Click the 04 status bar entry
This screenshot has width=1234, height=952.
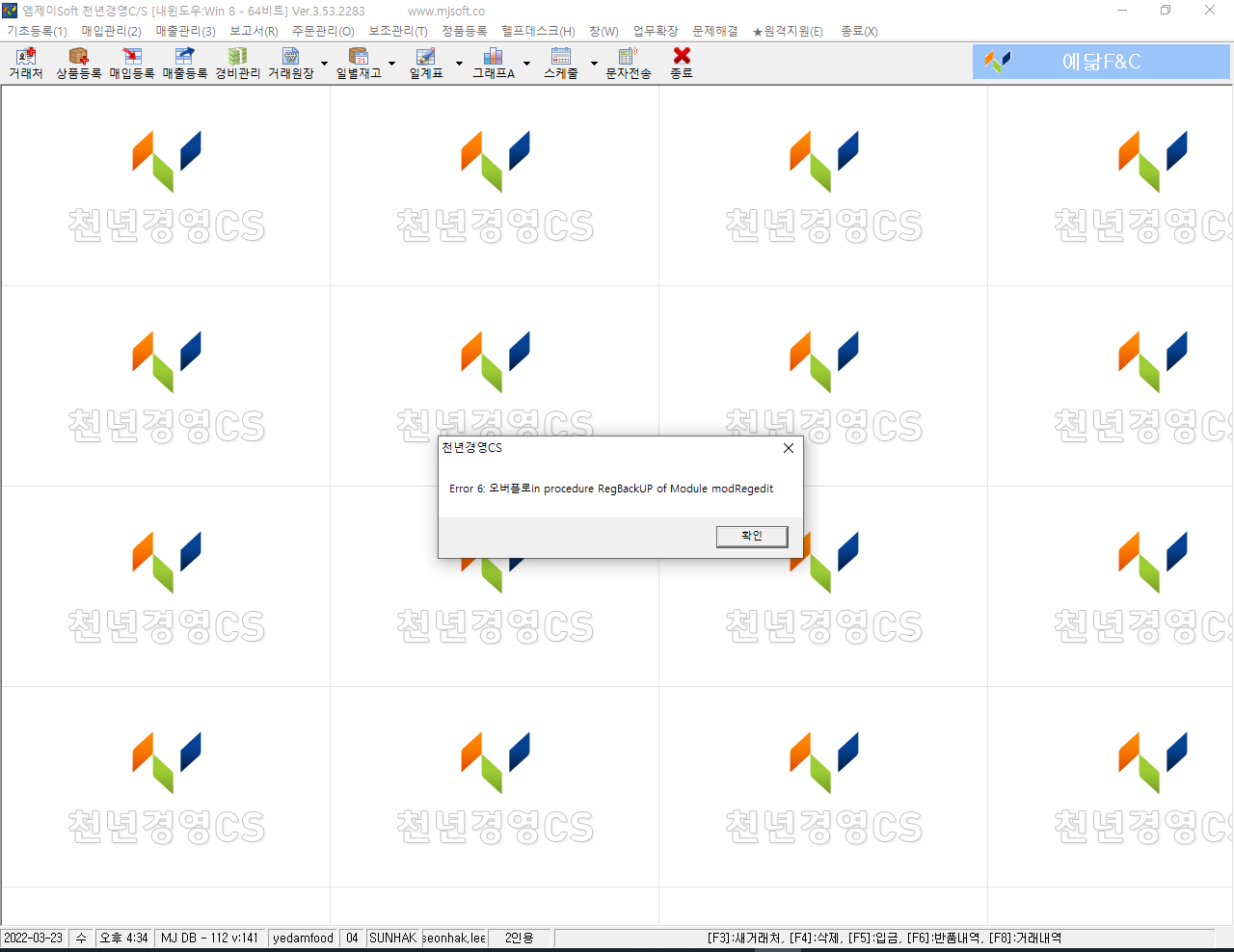click(353, 938)
